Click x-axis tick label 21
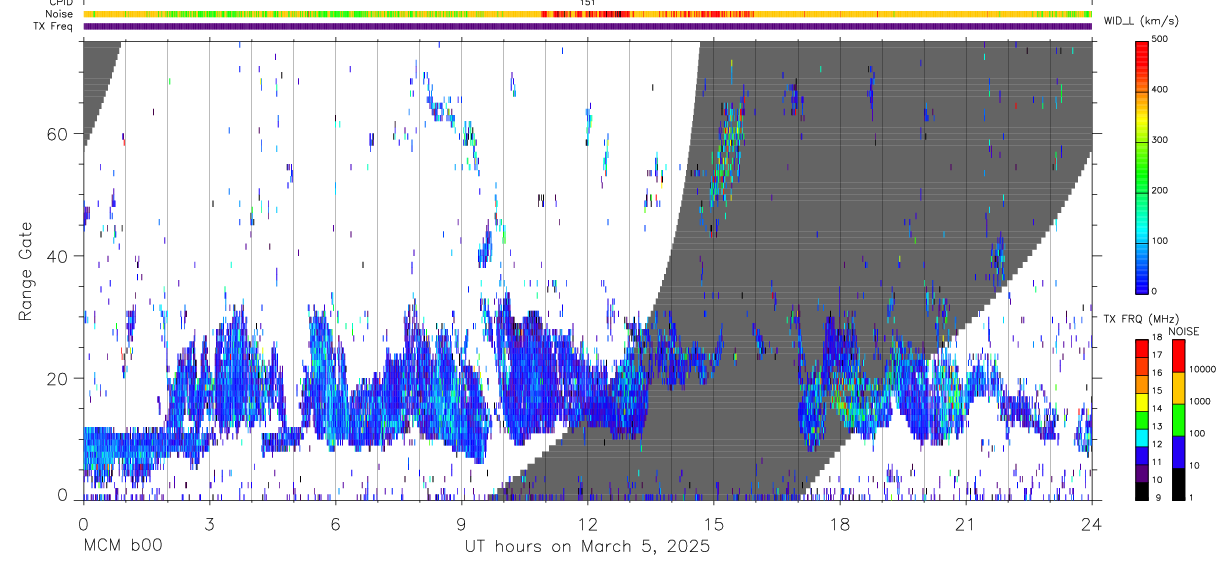The image size is (1228, 567). [x=965, y=524]
